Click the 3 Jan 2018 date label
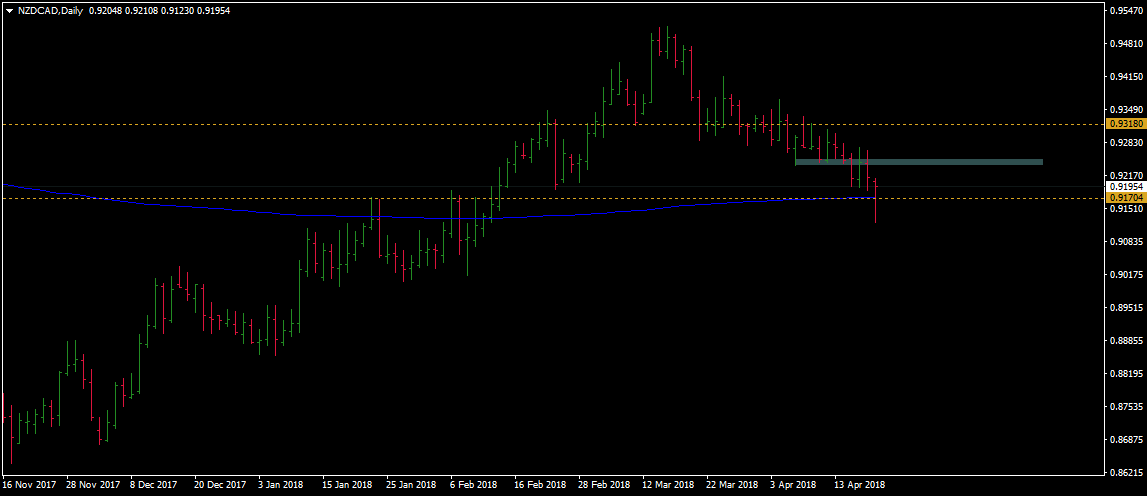 (x=281, y=485)
